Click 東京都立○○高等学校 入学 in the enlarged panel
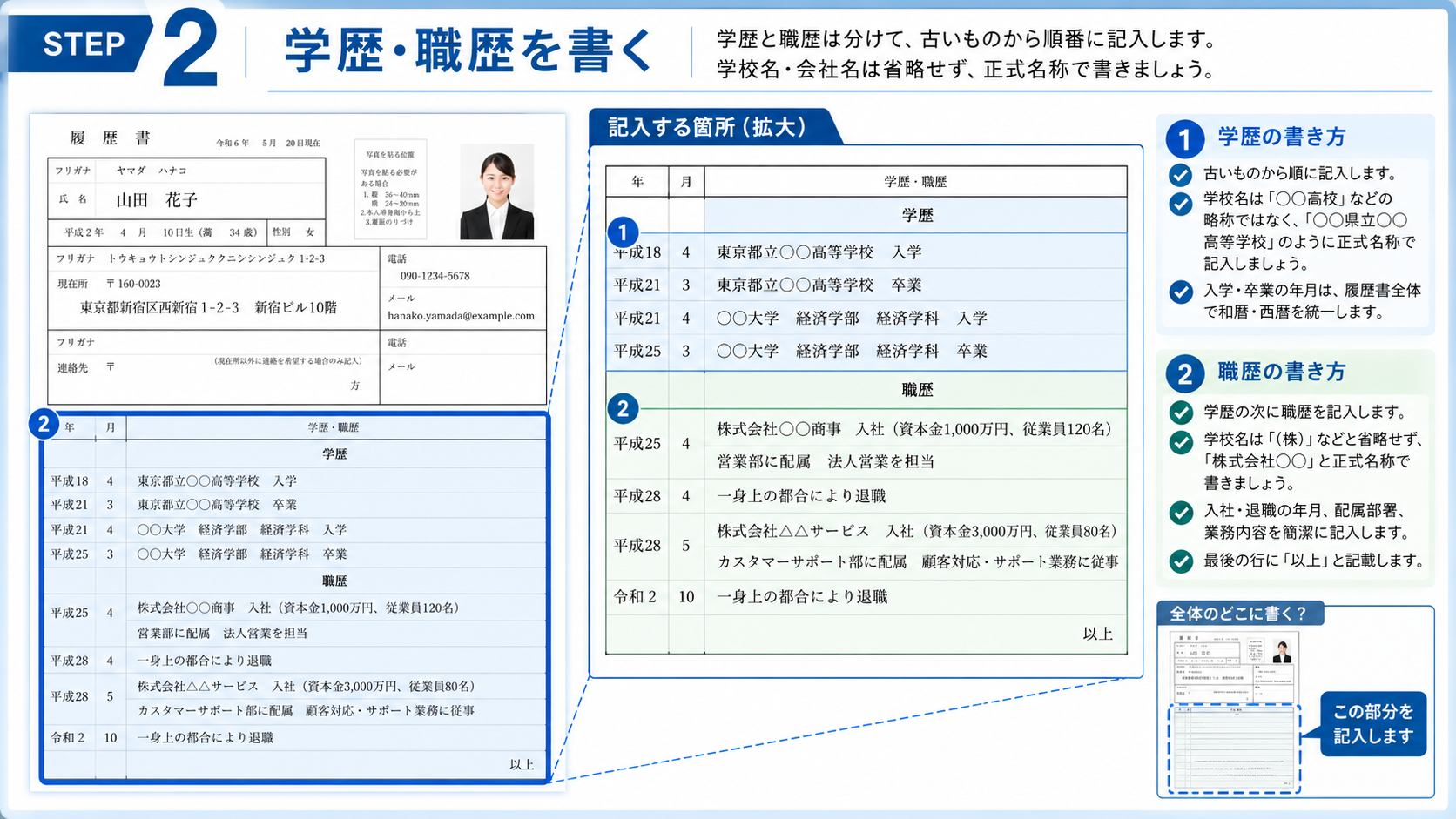 coord(819,252)
